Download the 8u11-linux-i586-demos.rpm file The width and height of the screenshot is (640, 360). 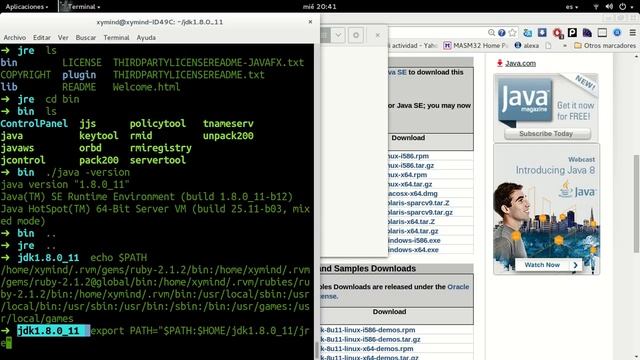[368, 330]
